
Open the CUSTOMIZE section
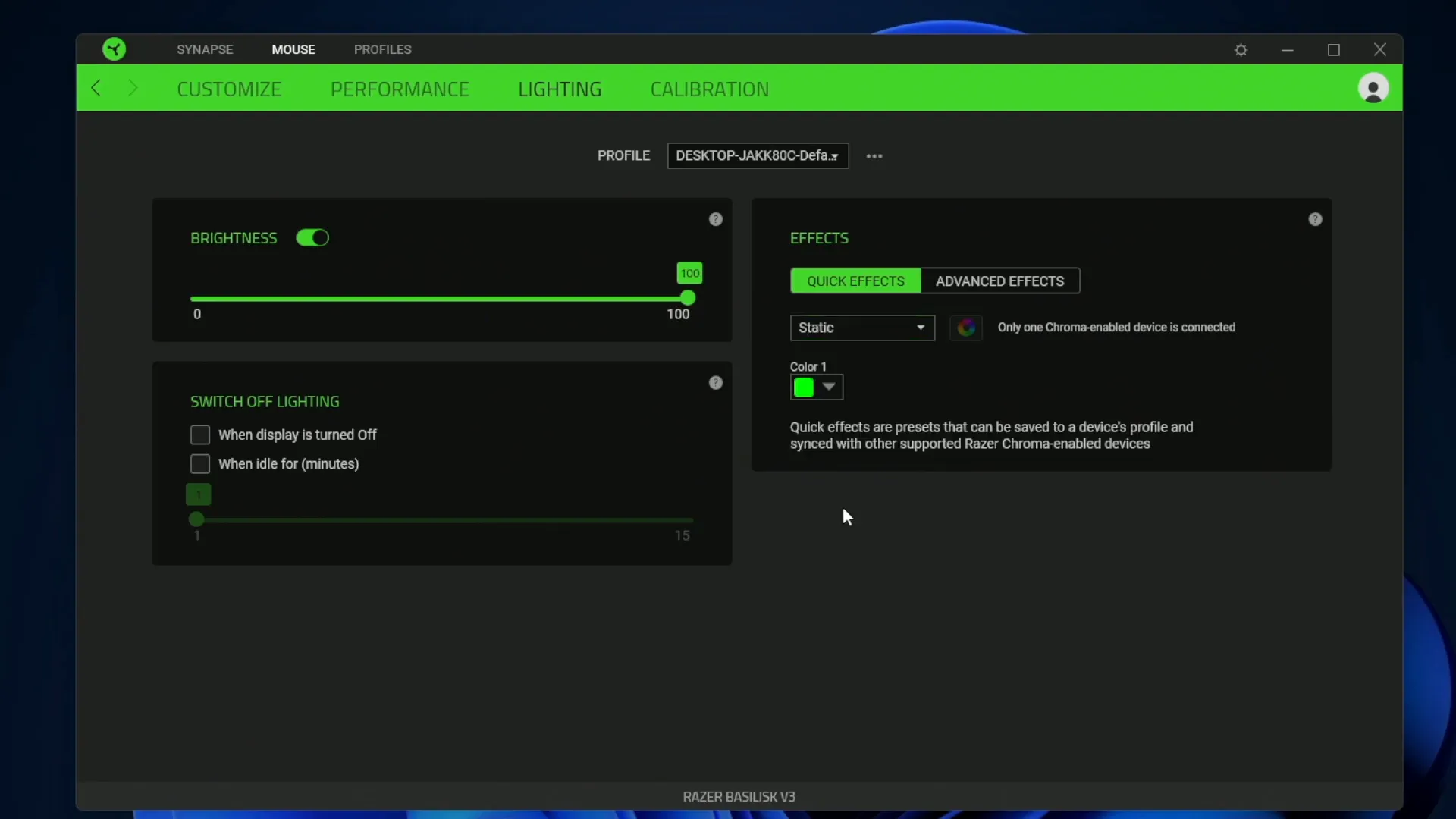tap(229, 89)
